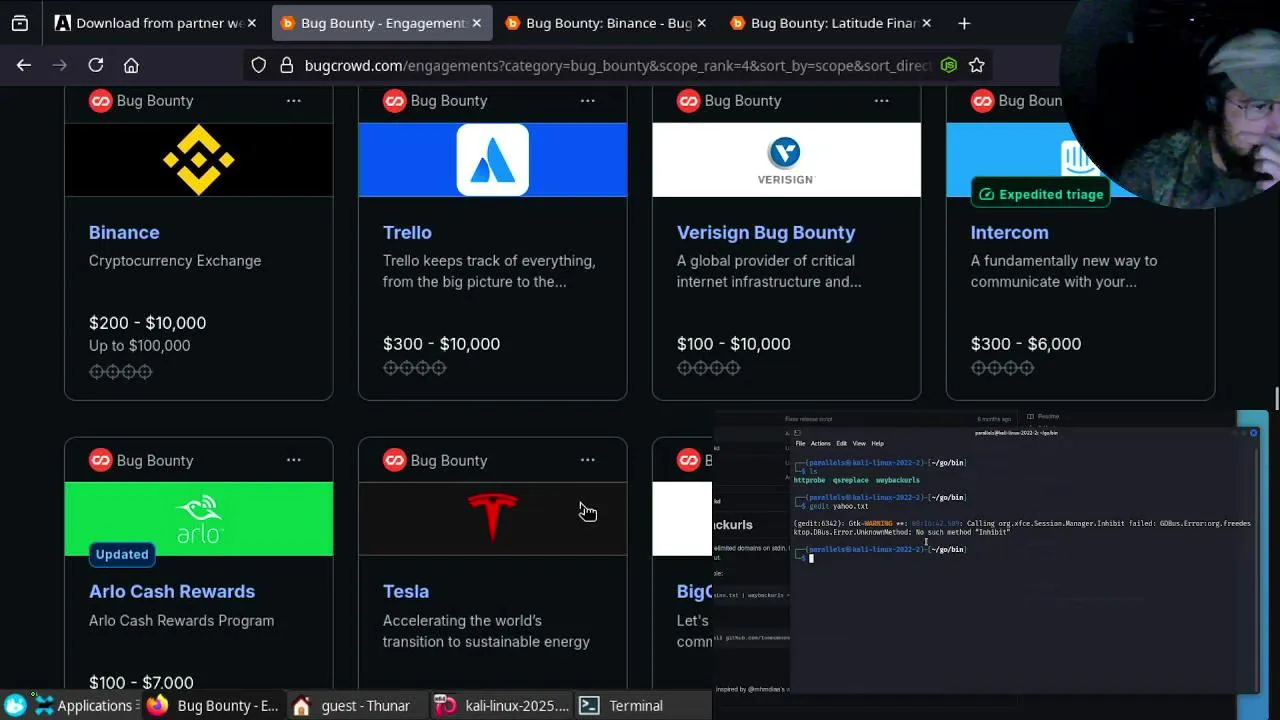Click the Tesla logo banner
Screen dimensions: 1280x720
tap(493, 519)
